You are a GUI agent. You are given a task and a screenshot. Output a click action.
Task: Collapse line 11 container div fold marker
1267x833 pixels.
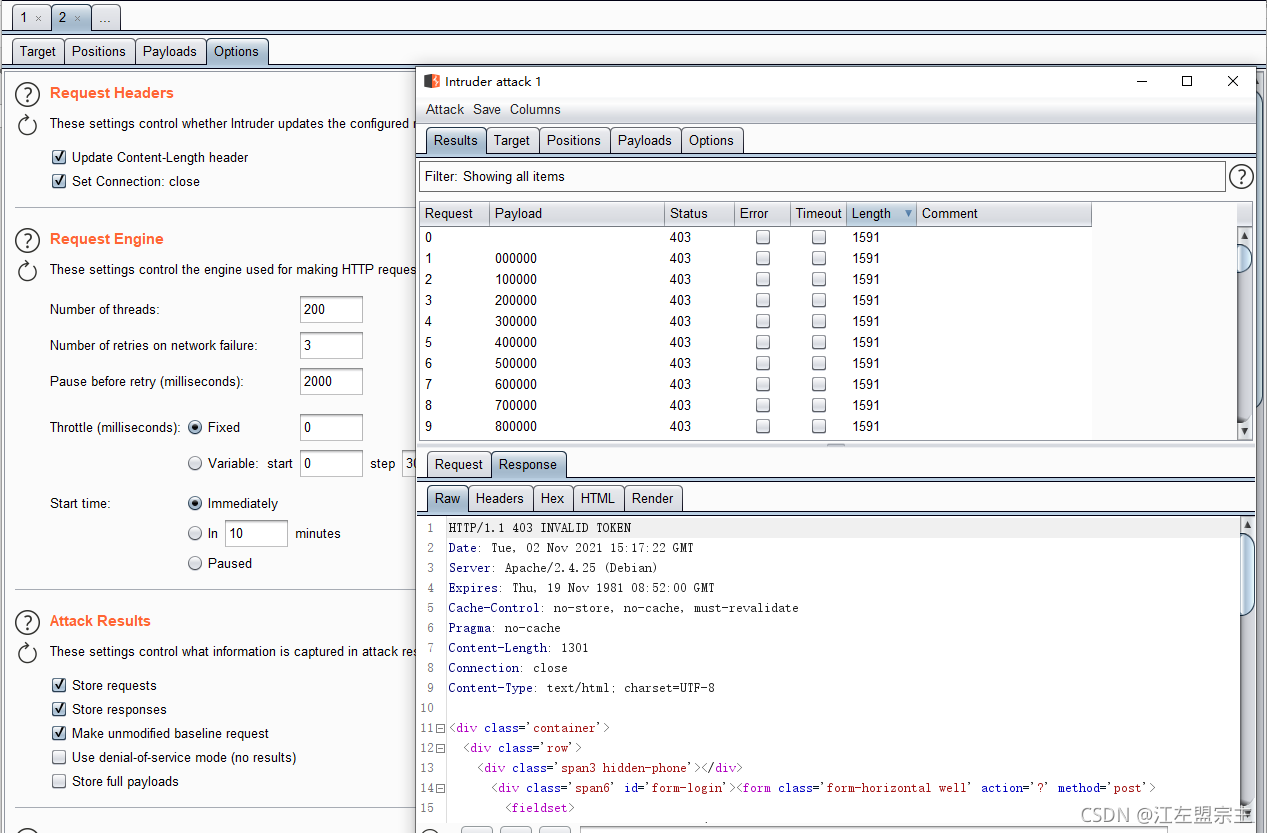pyautogui.click(x=440, y=728)
